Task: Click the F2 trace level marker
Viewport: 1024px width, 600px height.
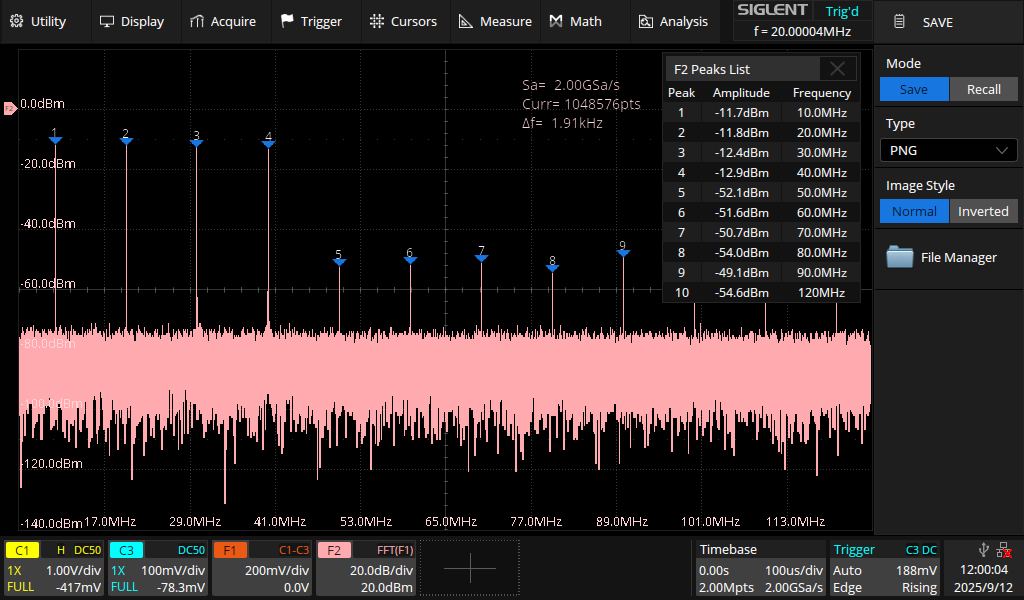Action: (x=10, y=108)
